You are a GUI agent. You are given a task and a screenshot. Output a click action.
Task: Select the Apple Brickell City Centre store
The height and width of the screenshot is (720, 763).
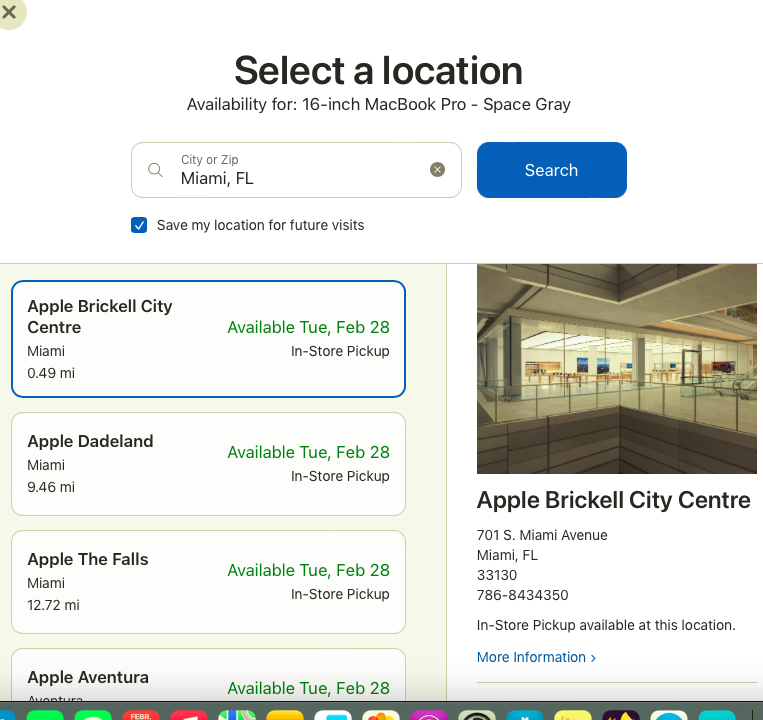pos(208,339)
